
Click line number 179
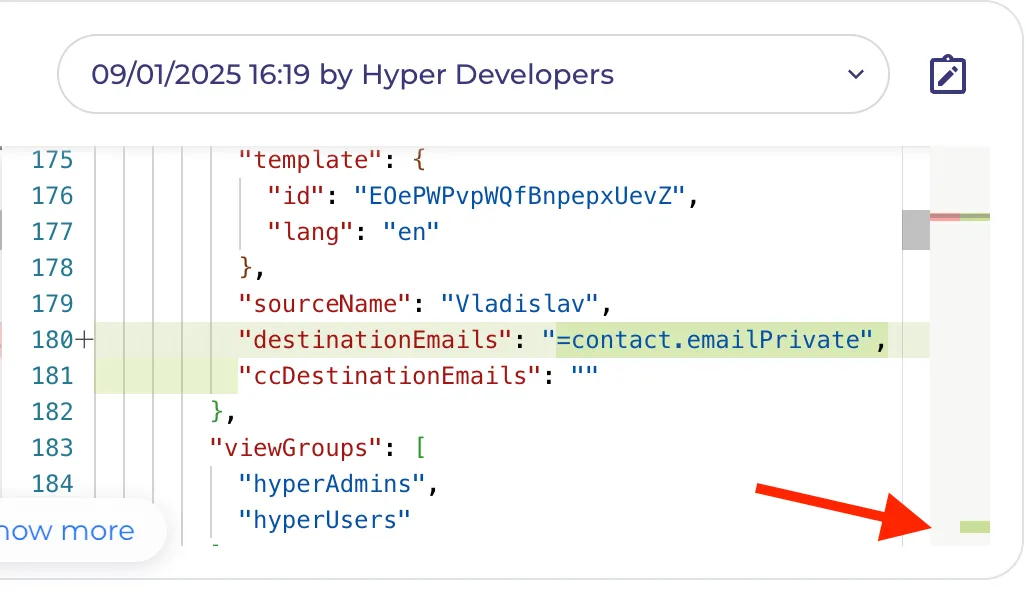(52, 304)
